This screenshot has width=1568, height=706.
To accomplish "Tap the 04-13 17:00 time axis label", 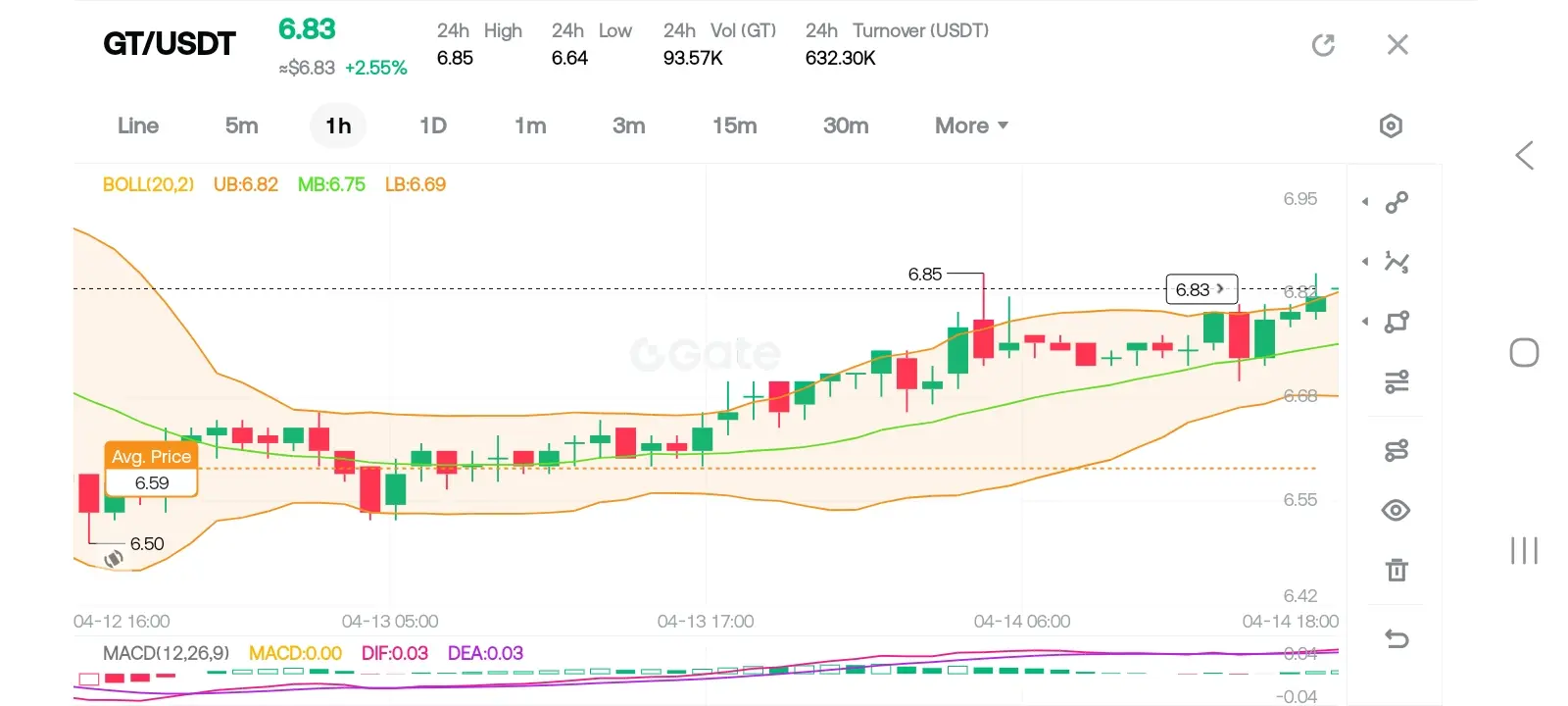I will click(706, 622).
